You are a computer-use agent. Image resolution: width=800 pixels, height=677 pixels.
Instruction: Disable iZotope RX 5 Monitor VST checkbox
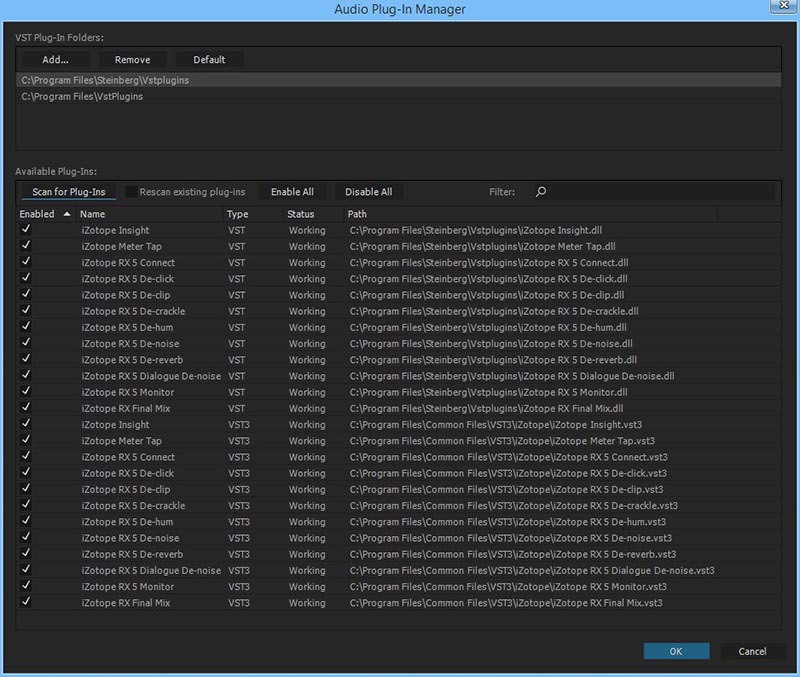26,391
